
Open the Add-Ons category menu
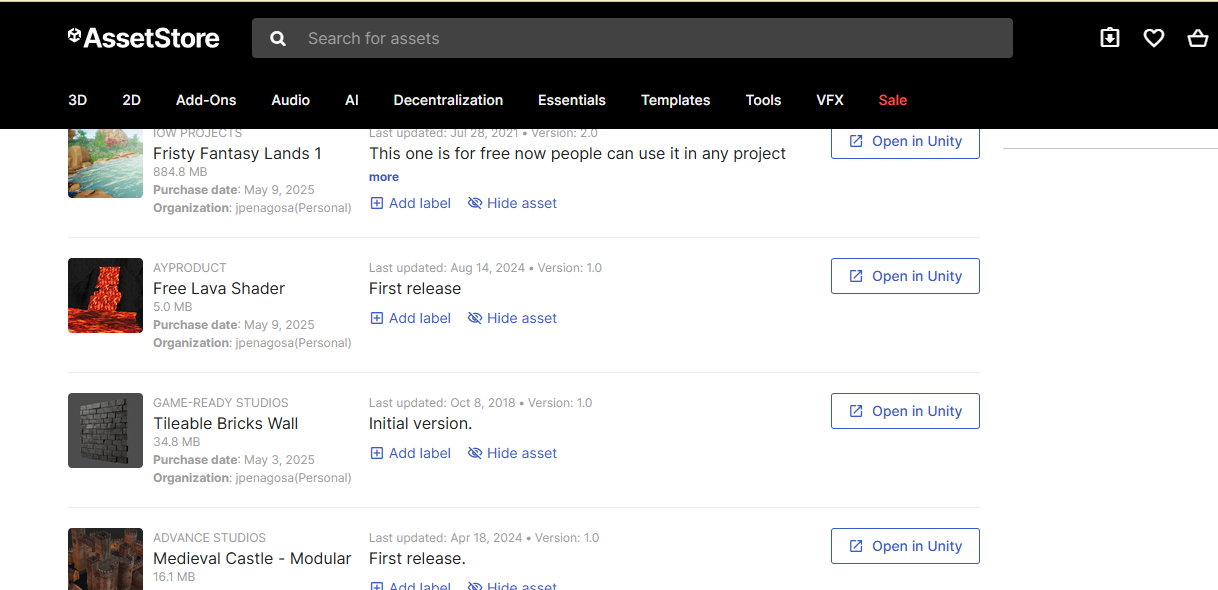(x=206, y=100)
